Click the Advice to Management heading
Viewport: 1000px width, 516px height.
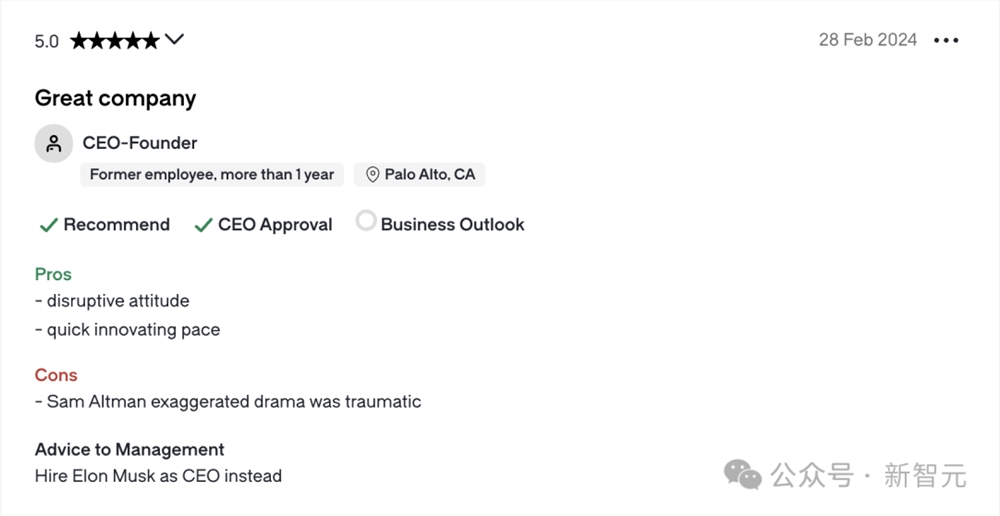click(x=130, y=449)
